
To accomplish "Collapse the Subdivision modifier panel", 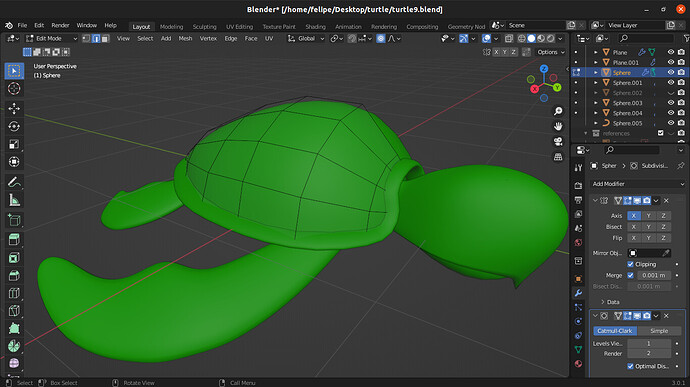I will click(595, 316).
